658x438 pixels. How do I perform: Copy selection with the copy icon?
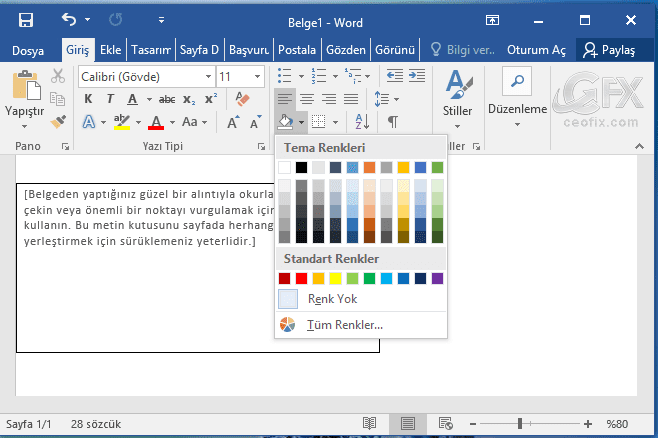(x=57, y=99)
